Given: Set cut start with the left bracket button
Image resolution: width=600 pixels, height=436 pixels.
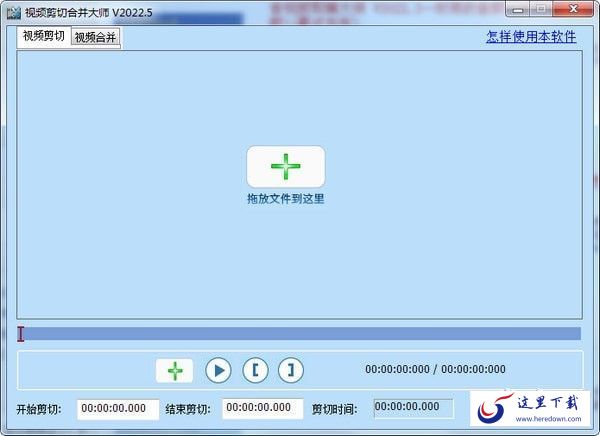Looking at the screenshot, I should [x=254, y=370].
